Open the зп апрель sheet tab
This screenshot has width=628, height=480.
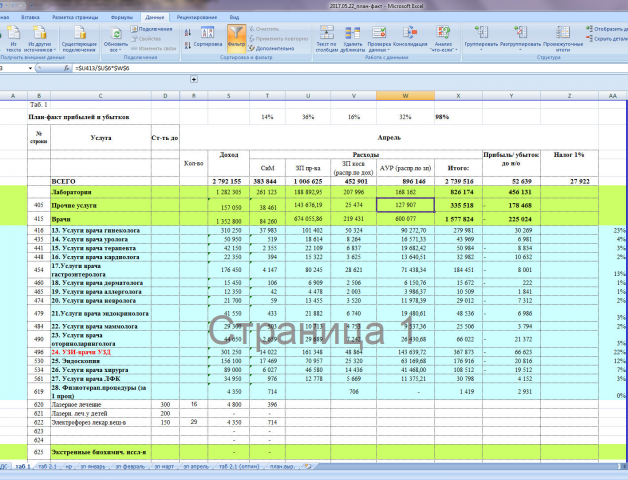click(196, 467)
